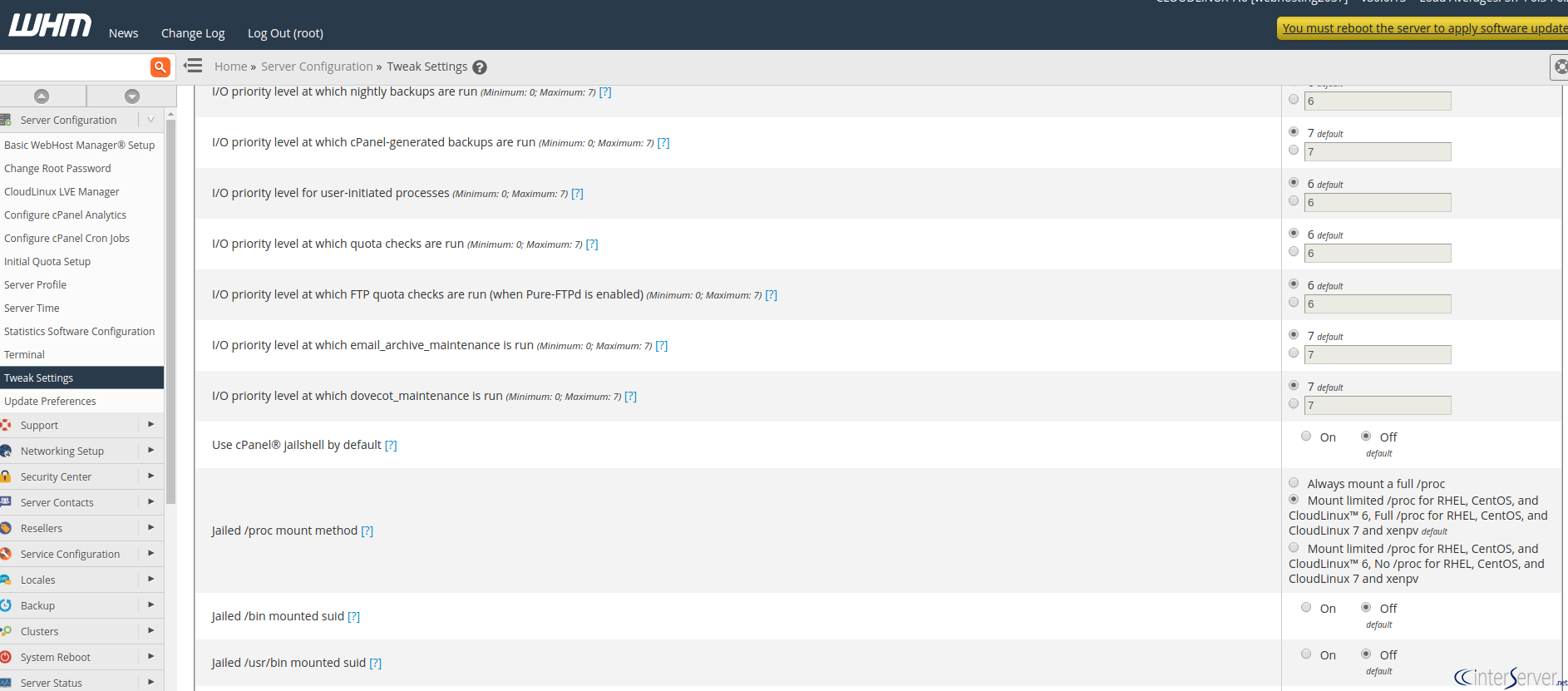The width and height of the screenshot is (1568, 691).
Task: Open Tweak Settings in sidebar
Action: [x=81, y=378]
